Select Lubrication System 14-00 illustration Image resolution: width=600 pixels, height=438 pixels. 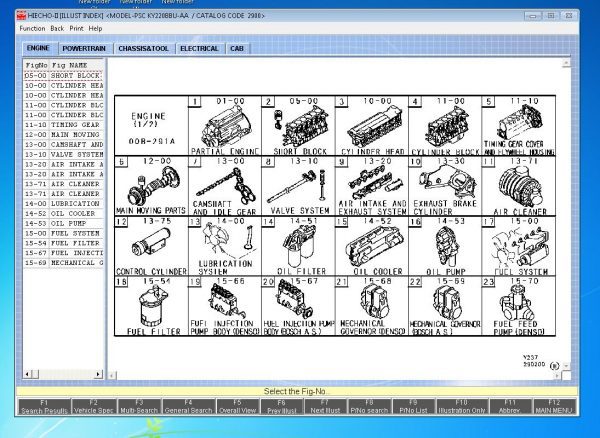point(225,246)
